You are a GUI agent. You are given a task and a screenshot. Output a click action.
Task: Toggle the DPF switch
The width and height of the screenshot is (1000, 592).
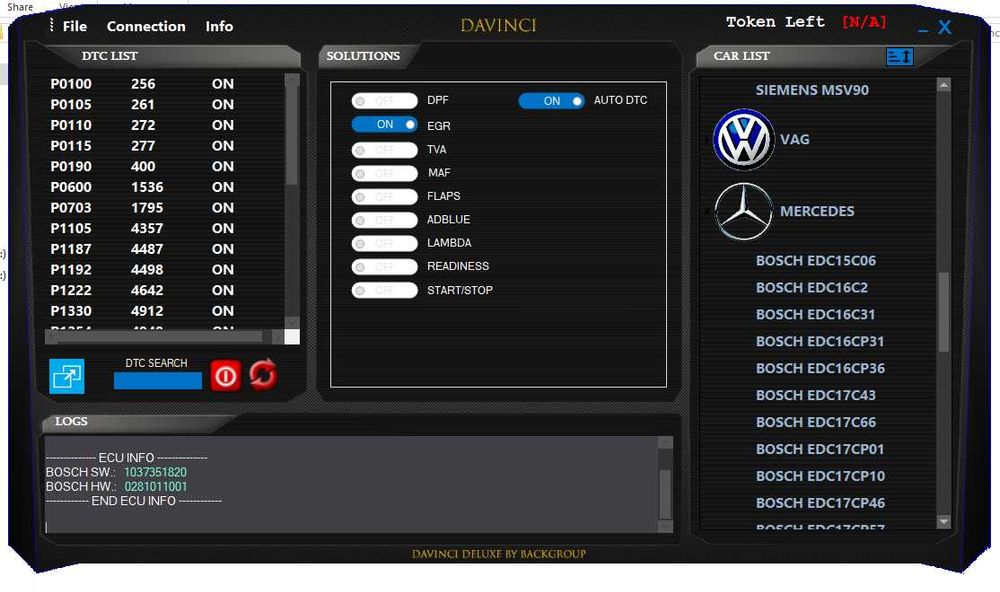(385, 101)
